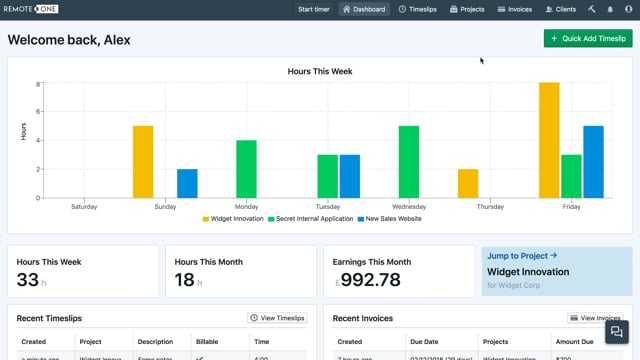
Task: Toggle the Widget Innovation legend swatch
Action: tap(206, 219)
